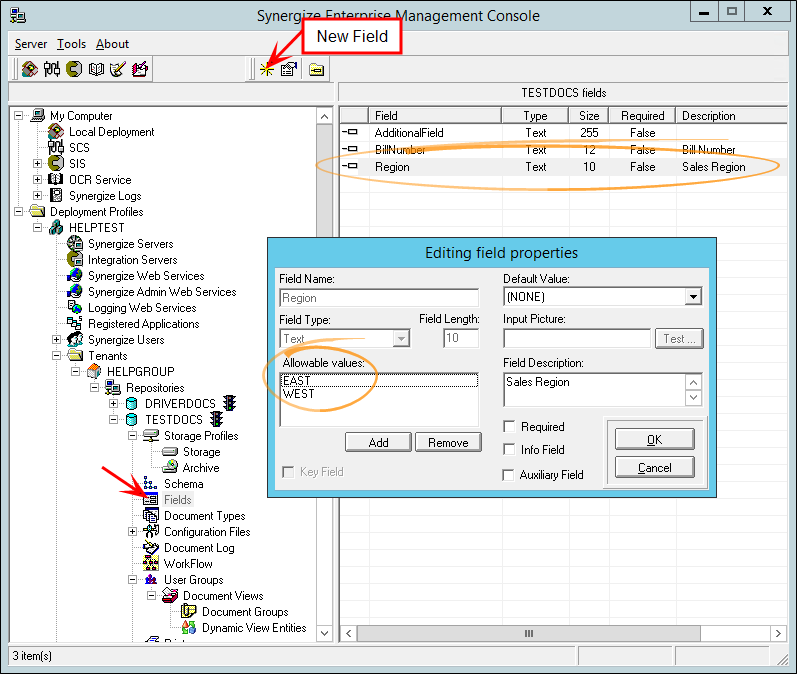The width and height of the screenshot is (797, 674).
Task: Collapse the My Computer node
Action: point(18,115)
